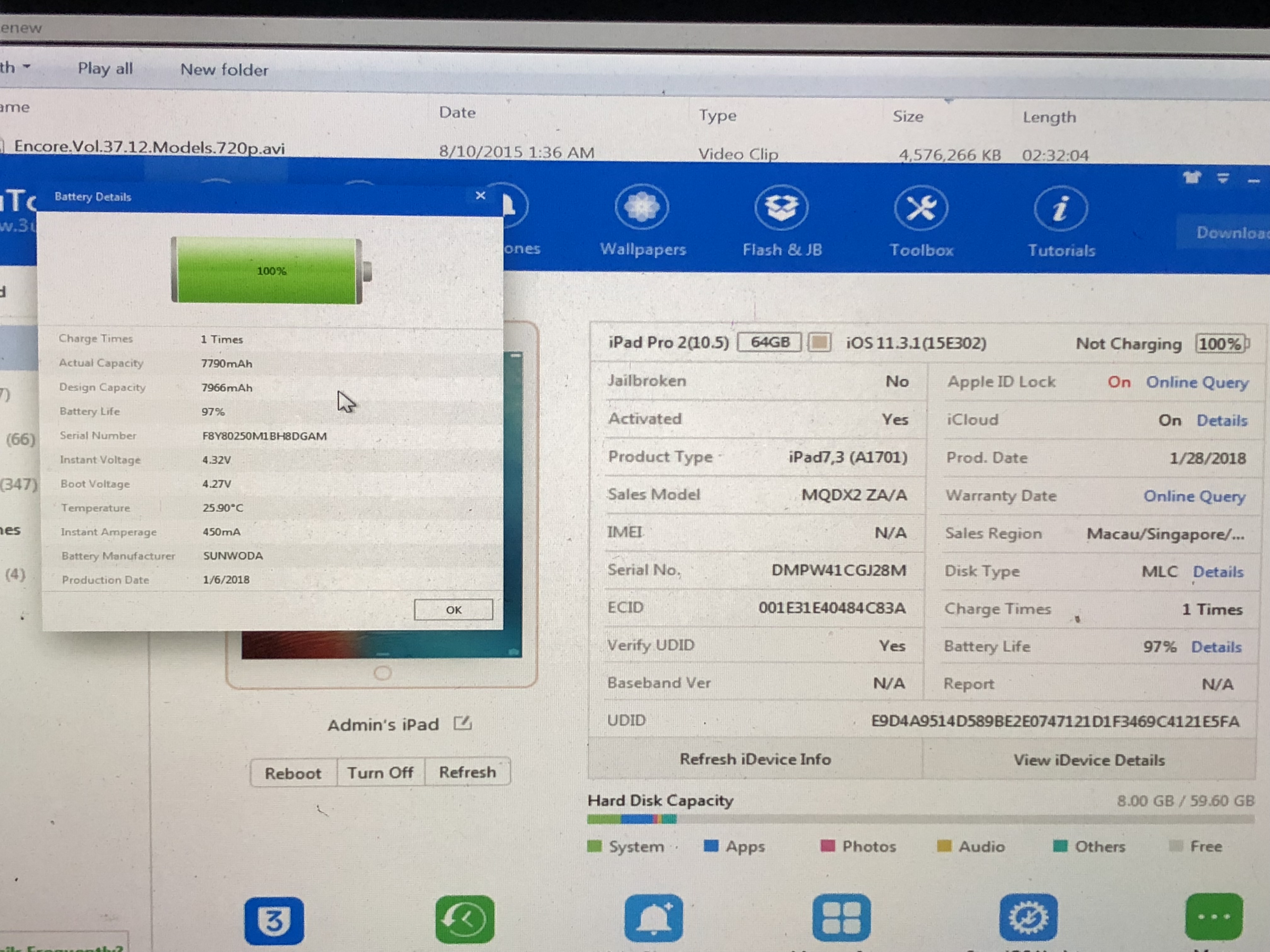The width and height of the screenshot is (1270, 952).
Task: Sort by Length column in Explorer
Action: (1049, 117)
